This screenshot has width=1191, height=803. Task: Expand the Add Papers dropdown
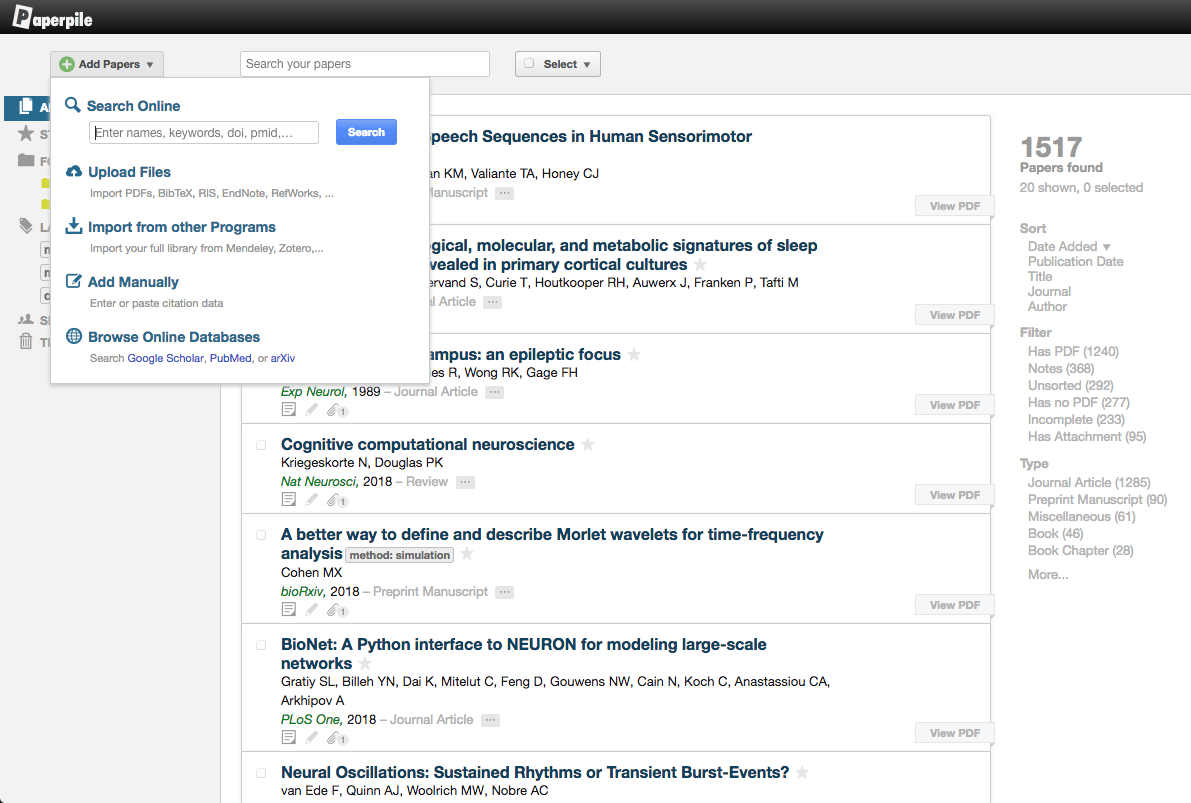point(107,64)
